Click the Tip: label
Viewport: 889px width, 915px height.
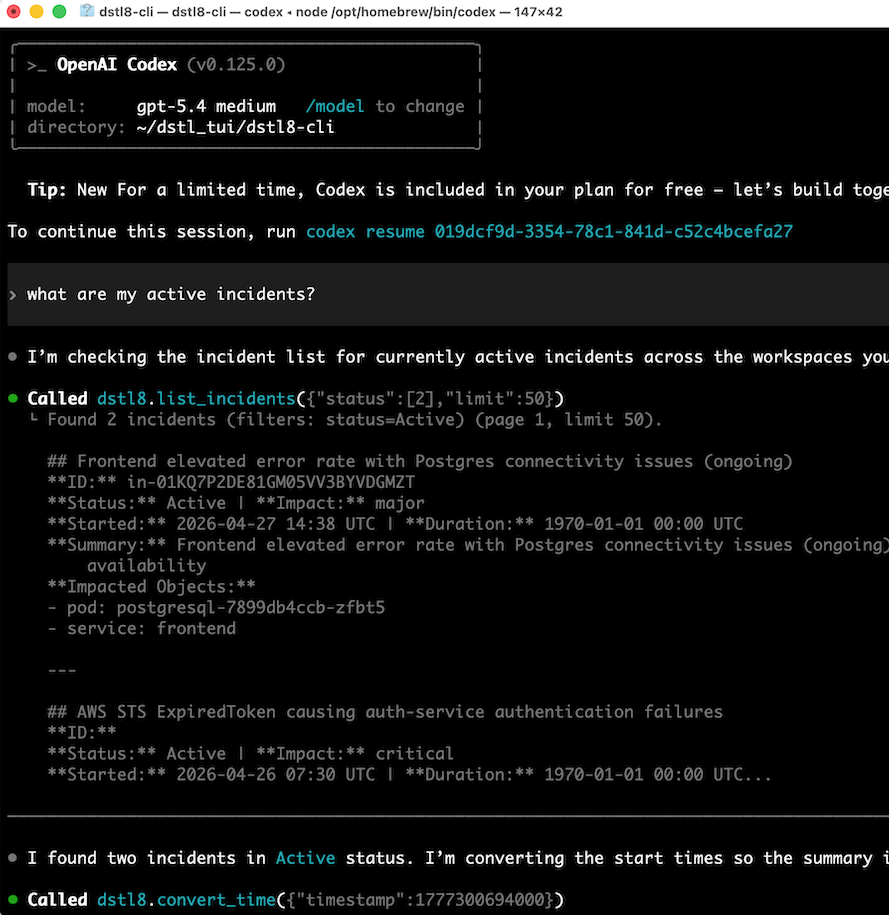click(x=47, y=190)
